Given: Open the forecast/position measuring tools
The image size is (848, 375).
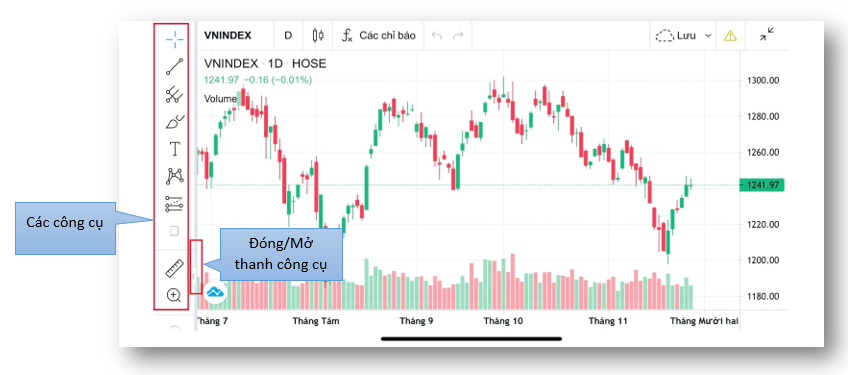Looking at the screenshot, I should coord(174,204).
